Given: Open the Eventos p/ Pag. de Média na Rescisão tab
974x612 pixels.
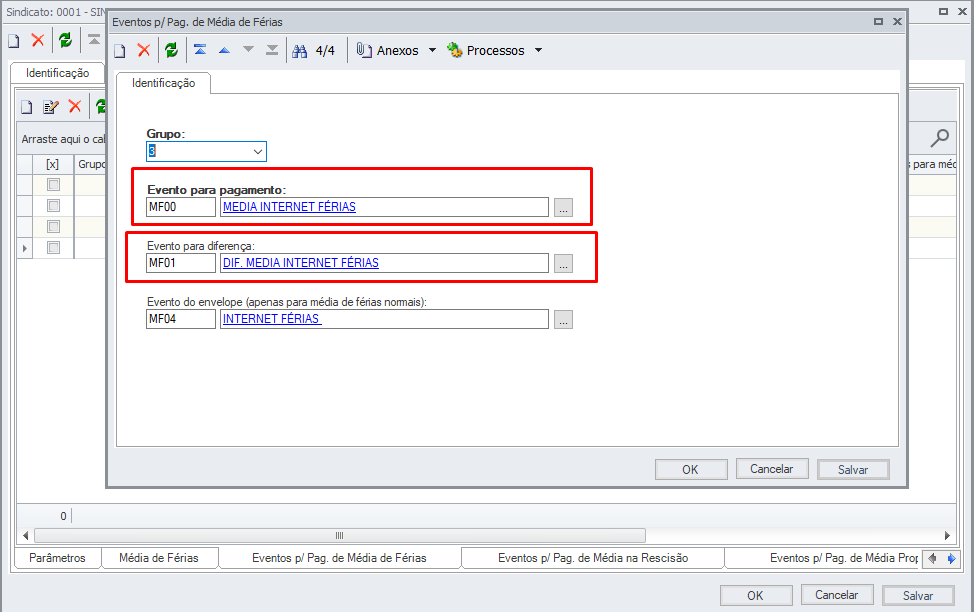Looking at the screenshot, I should [593, 558].
